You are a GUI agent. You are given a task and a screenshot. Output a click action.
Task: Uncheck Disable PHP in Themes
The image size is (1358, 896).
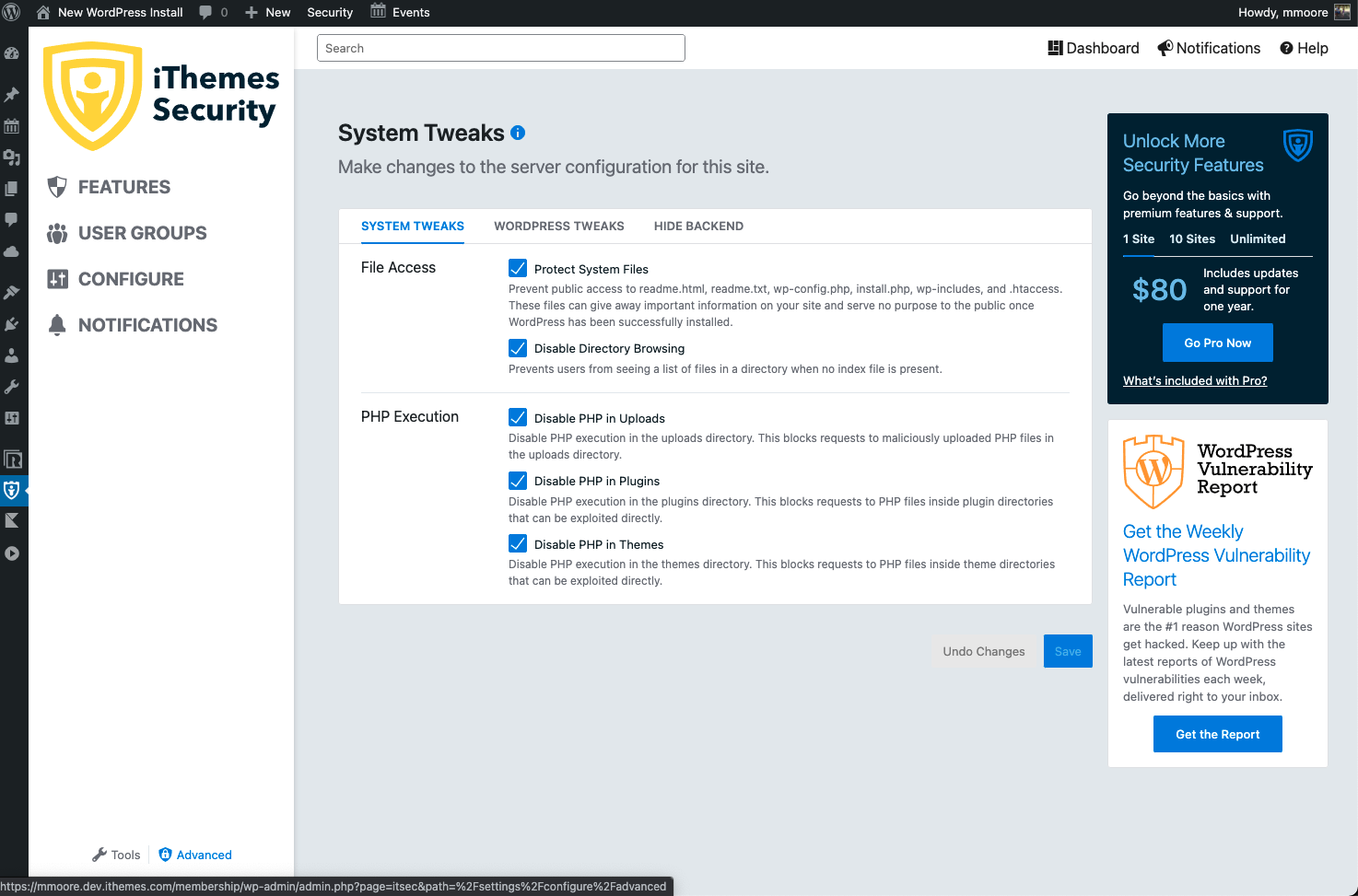518,543
